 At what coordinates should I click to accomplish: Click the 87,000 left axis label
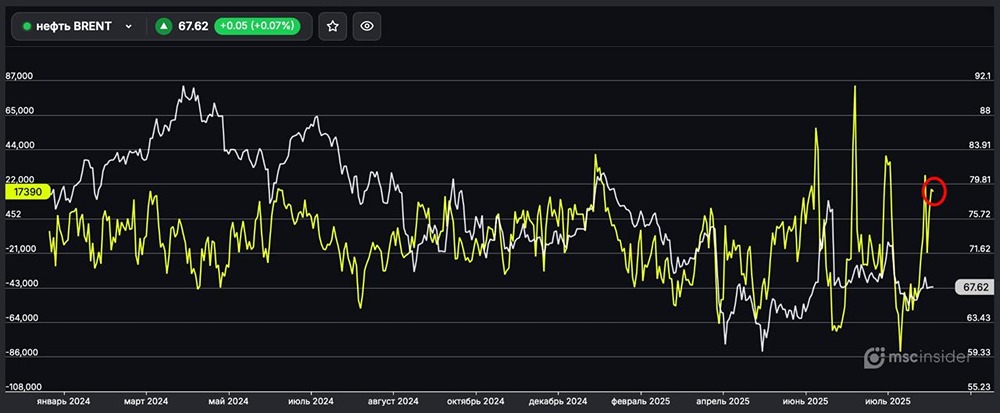click(x=20, y=76)
